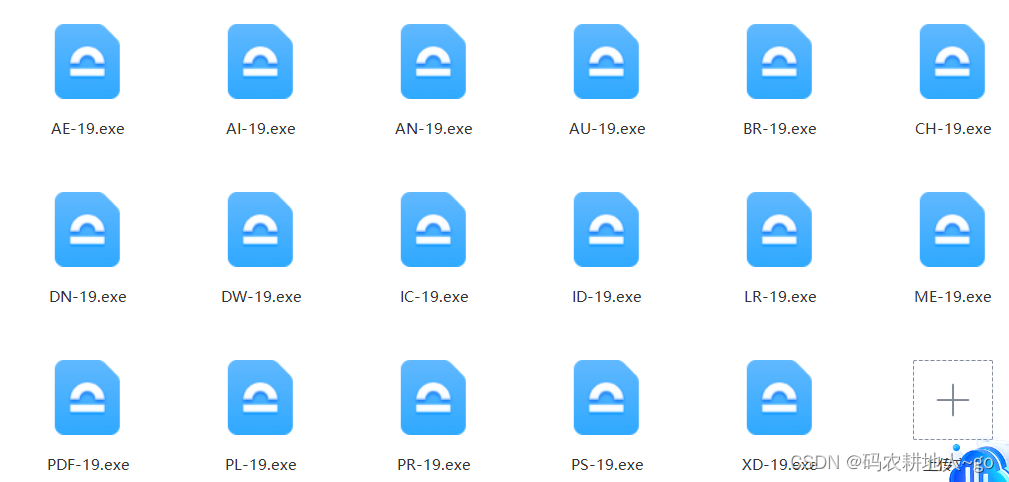Select the DW-19.exe name label
Screen dimensions: 1009x482
(x=261, y=297)
